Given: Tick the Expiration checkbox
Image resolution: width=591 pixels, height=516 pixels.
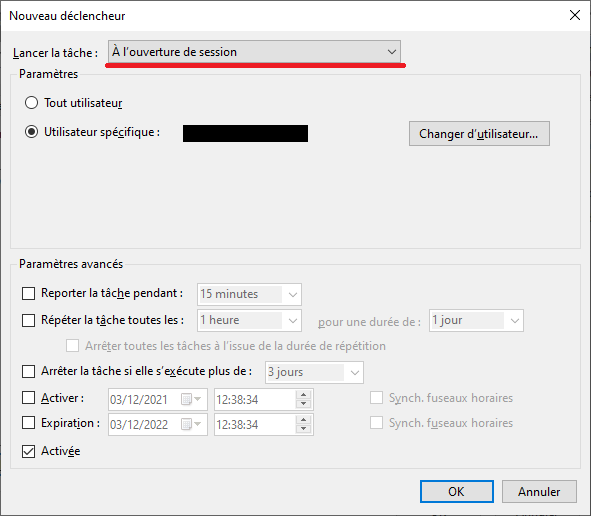Looking at the screenshot, I should pos(29,423).
